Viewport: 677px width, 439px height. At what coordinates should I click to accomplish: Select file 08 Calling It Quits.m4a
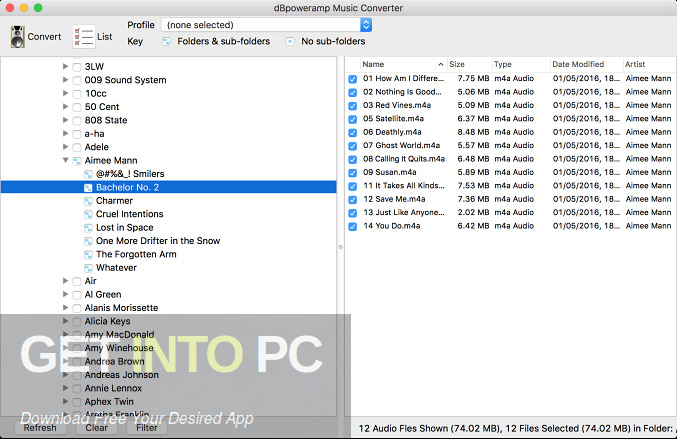click(x=404, y=159)
